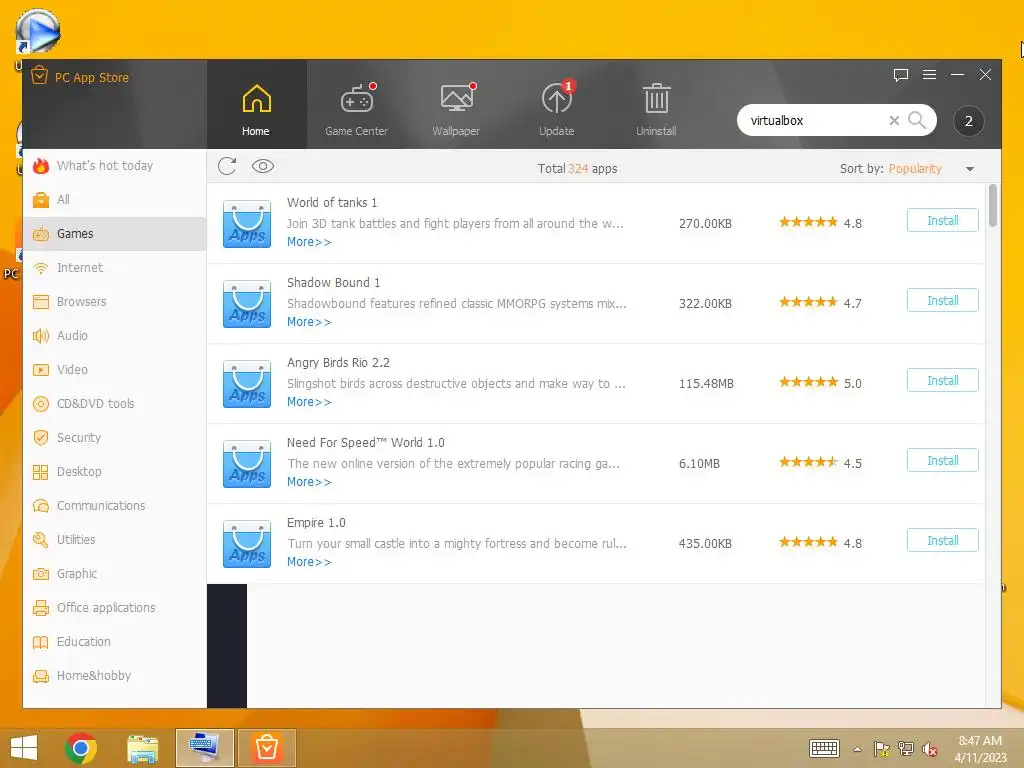Open the network tray icon
Image resolution: width=1024 pixels, height=768 pixels.
906,748
